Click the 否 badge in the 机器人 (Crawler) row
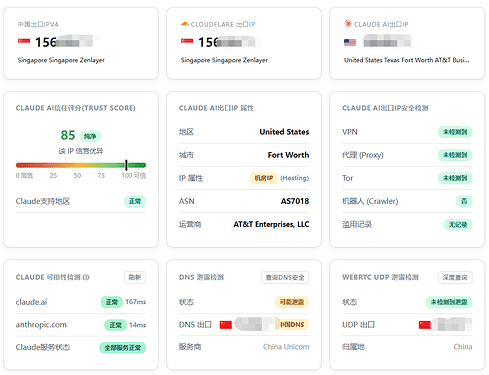Viewport: 489px width, 375px height. tap(464, 201)
